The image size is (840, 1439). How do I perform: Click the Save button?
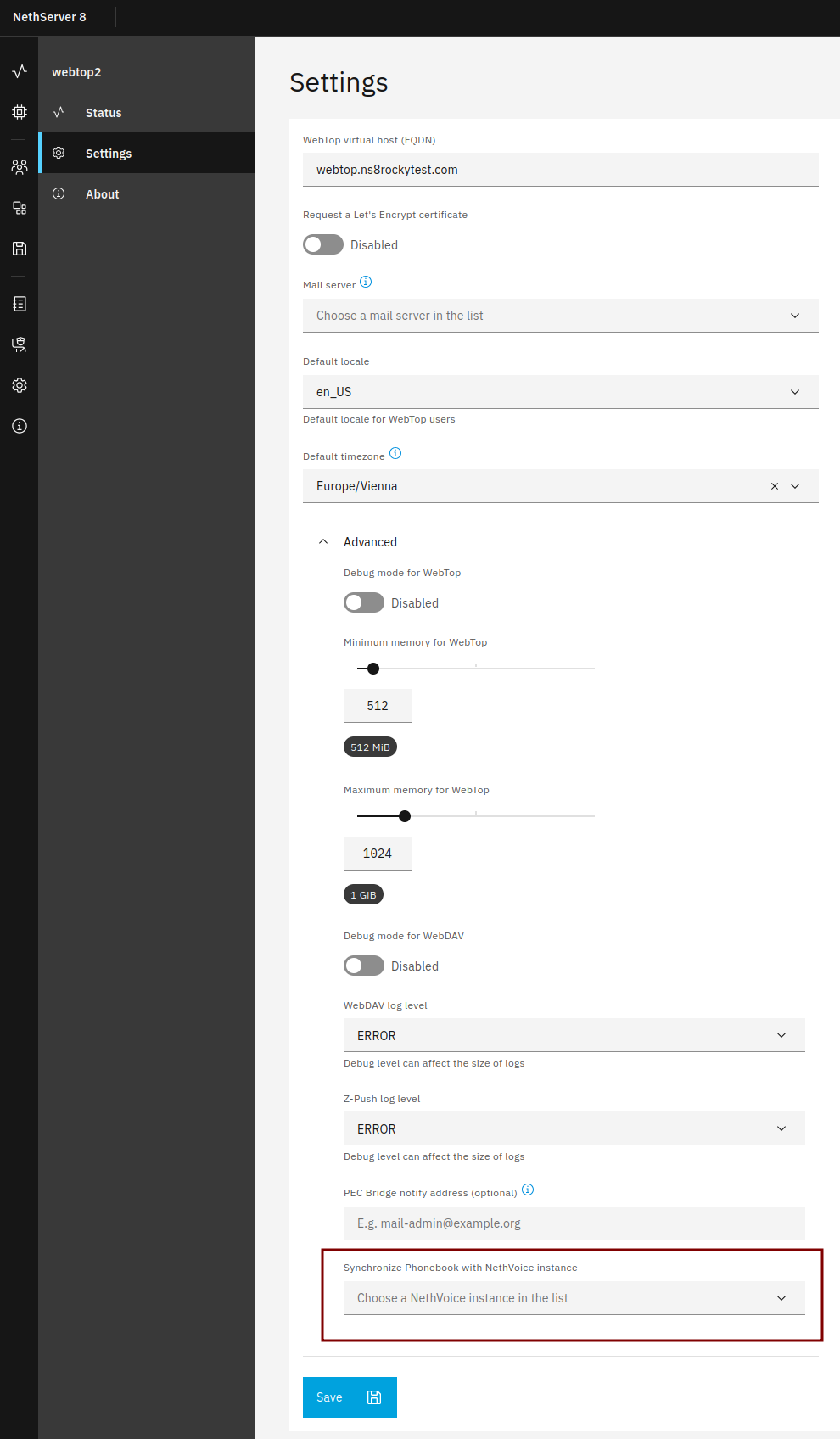click(350, 1397)
